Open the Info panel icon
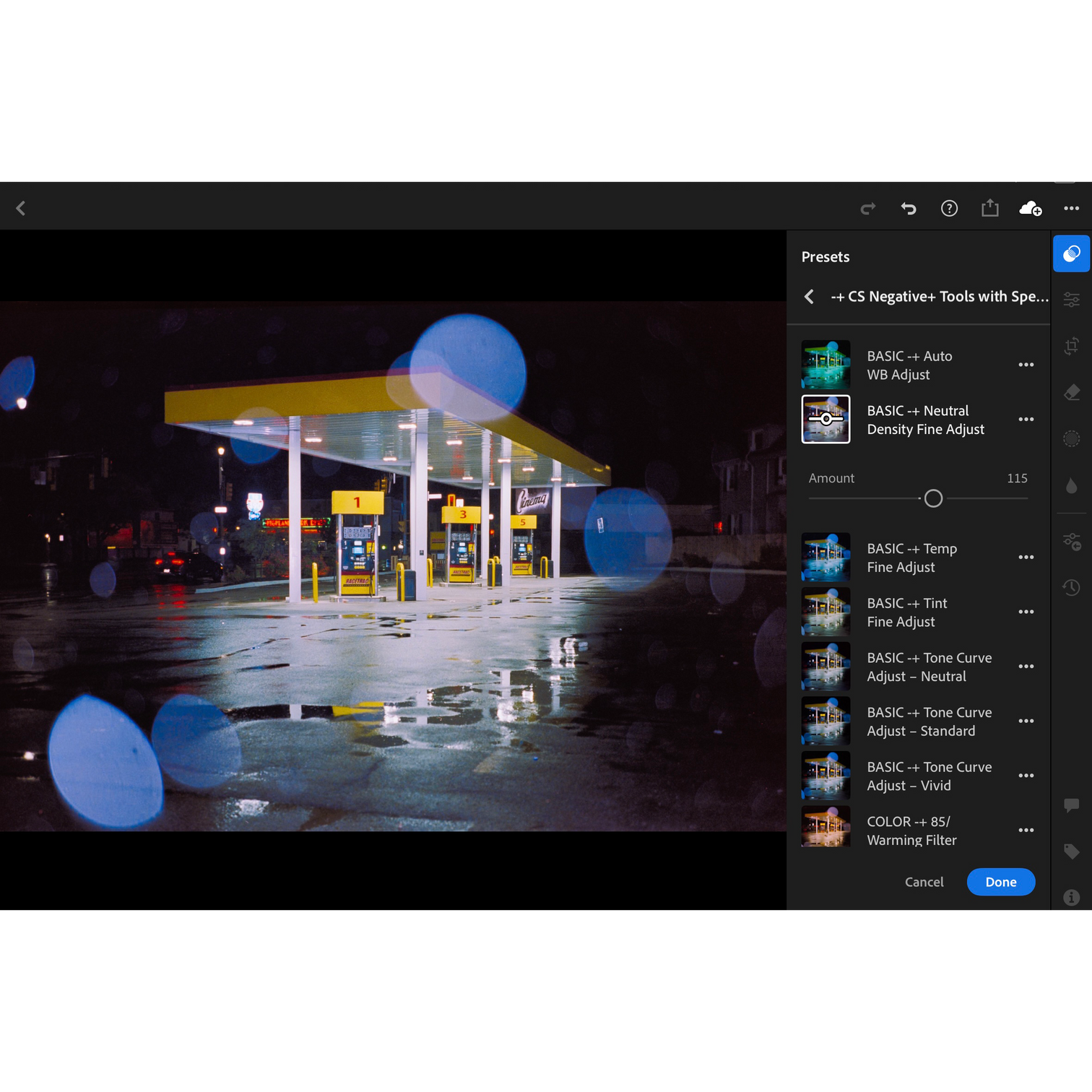Image resolution: width=1092 pixels, height=1092 pixels. (x=1072, y=898)
